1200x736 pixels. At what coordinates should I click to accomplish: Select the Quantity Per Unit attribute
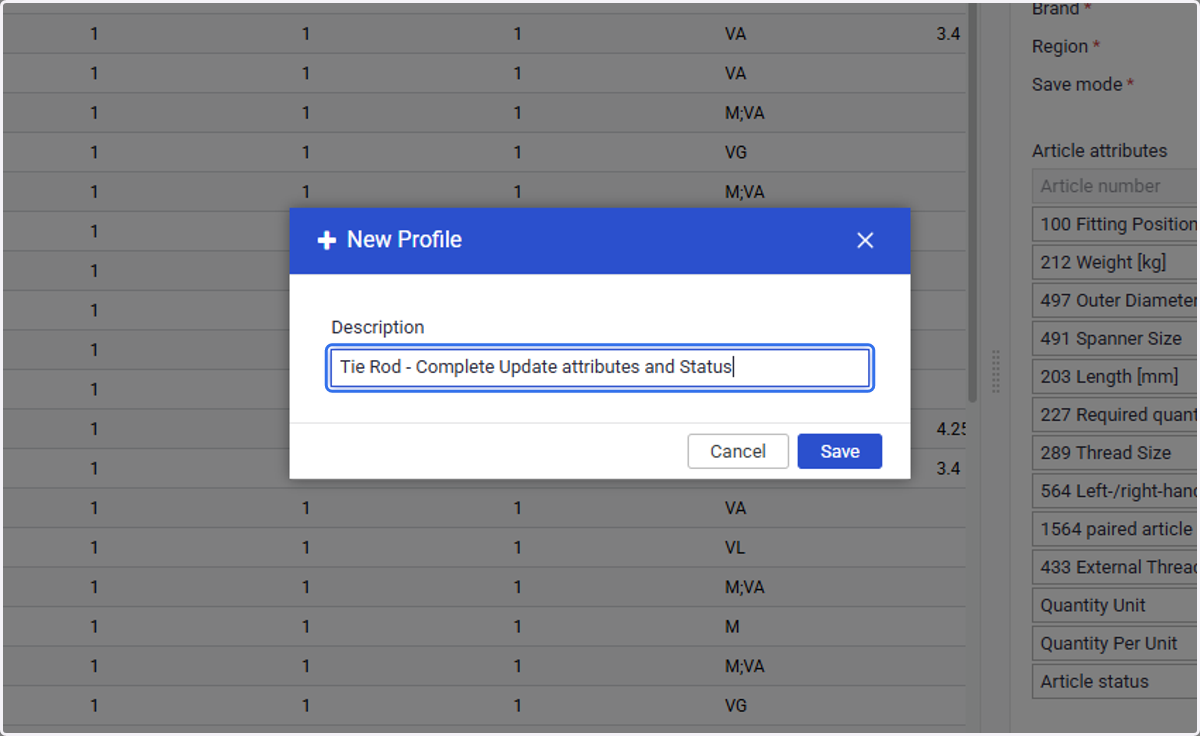pos(1116,643)
